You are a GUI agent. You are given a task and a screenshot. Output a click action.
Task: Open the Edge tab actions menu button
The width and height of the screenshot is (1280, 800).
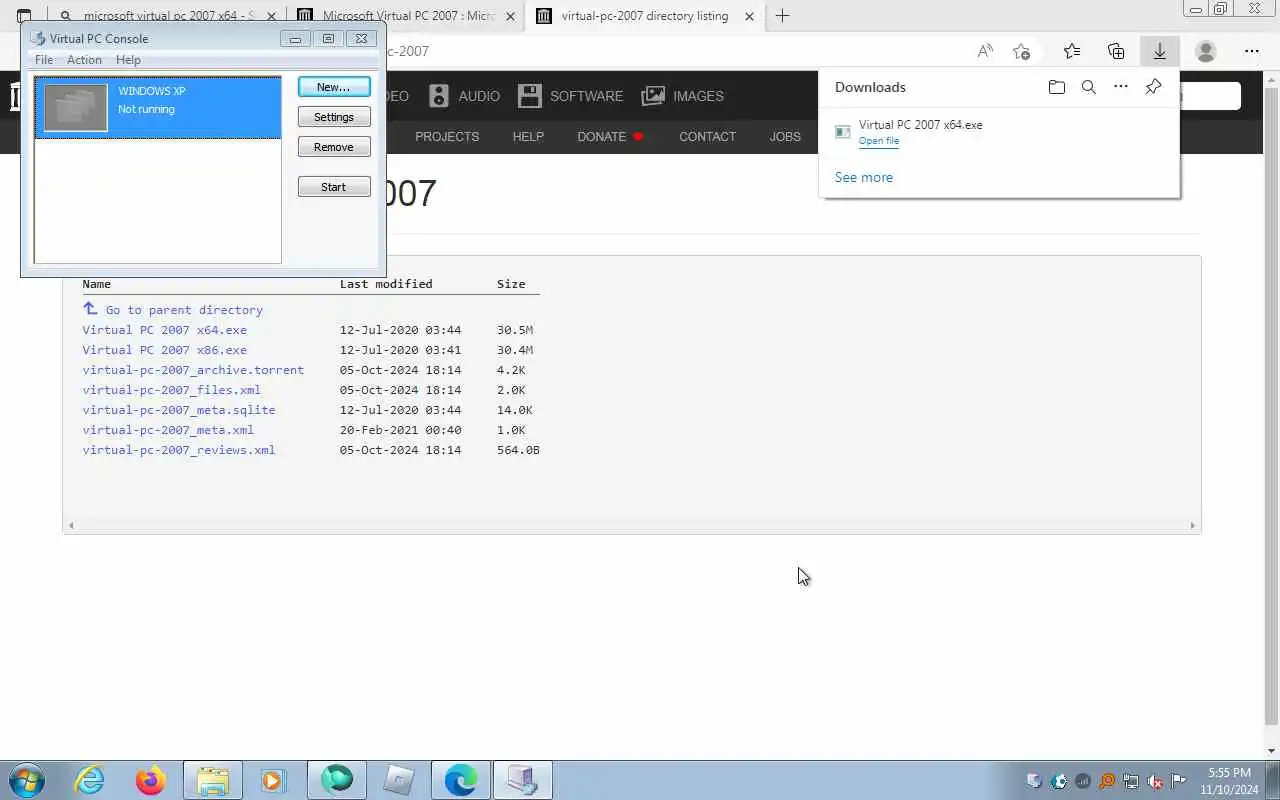(24, 16)
